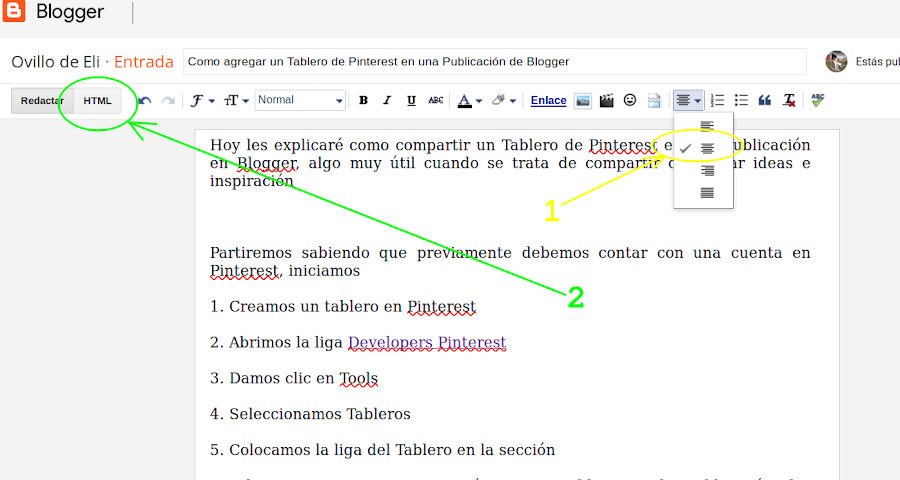Run the spell check tool
Screen dimensions: 900x480
point(817,100)
